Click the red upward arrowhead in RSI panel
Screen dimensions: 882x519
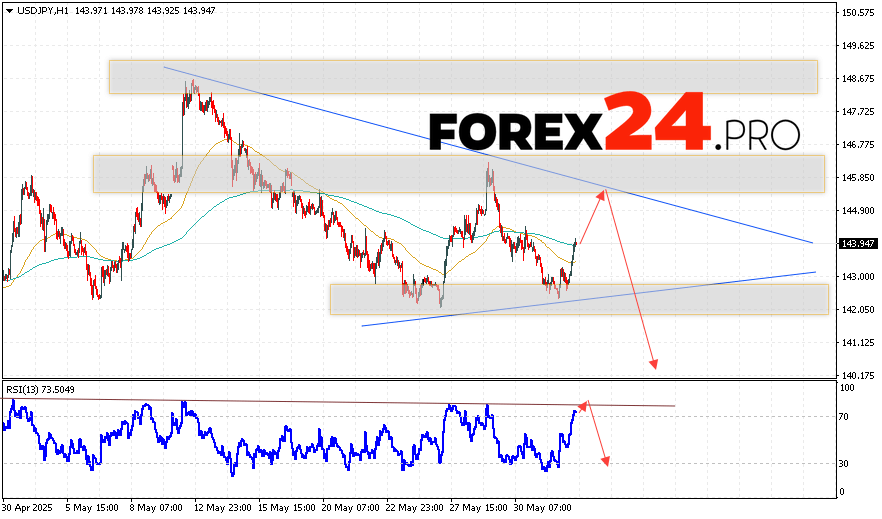[x=585, y=404]
